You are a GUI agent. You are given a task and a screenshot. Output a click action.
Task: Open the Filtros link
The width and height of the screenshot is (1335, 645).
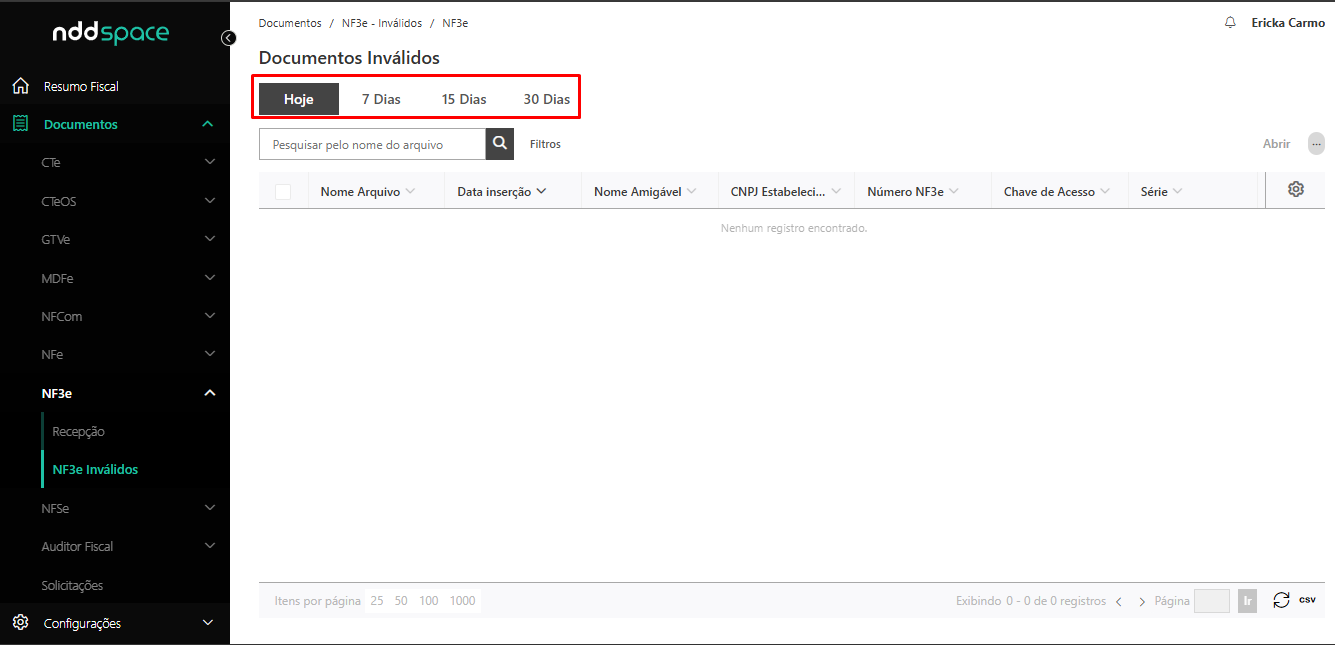[545, 144]
